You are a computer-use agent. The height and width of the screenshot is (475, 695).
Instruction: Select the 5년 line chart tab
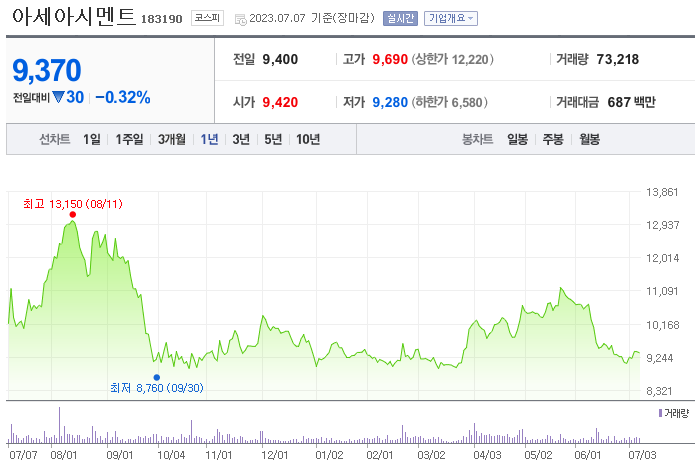tap(273, 139)
